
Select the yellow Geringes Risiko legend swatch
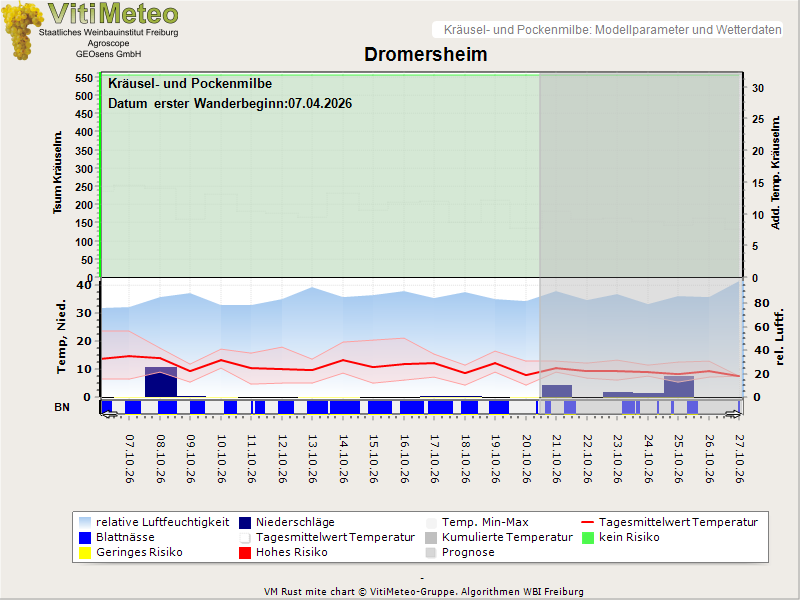pos(85,553)
